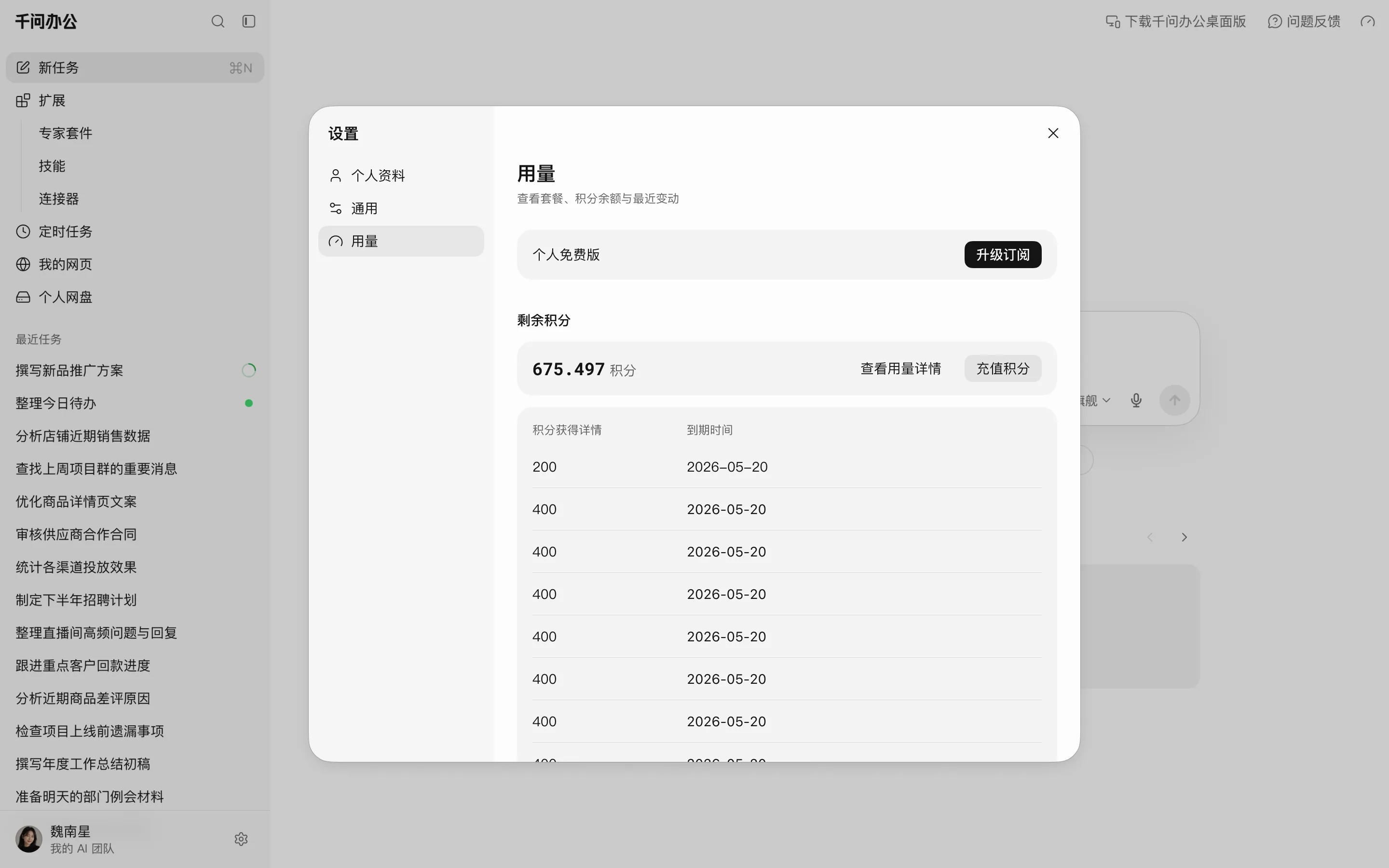
Task: Start a 新任务
Action: (135, 67)
